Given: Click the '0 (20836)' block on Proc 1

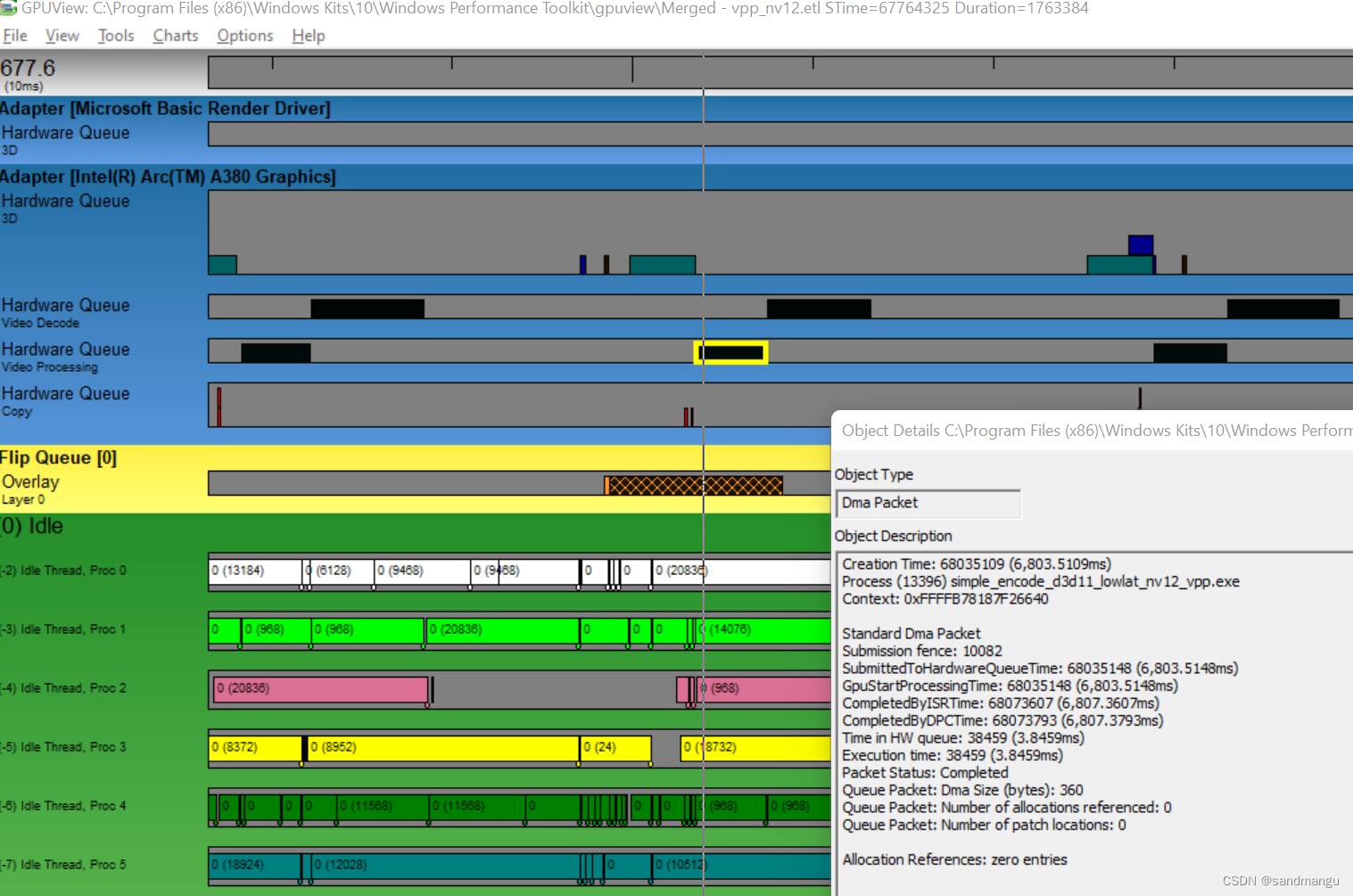Looking at the screenshot, I should pos(501,629).
